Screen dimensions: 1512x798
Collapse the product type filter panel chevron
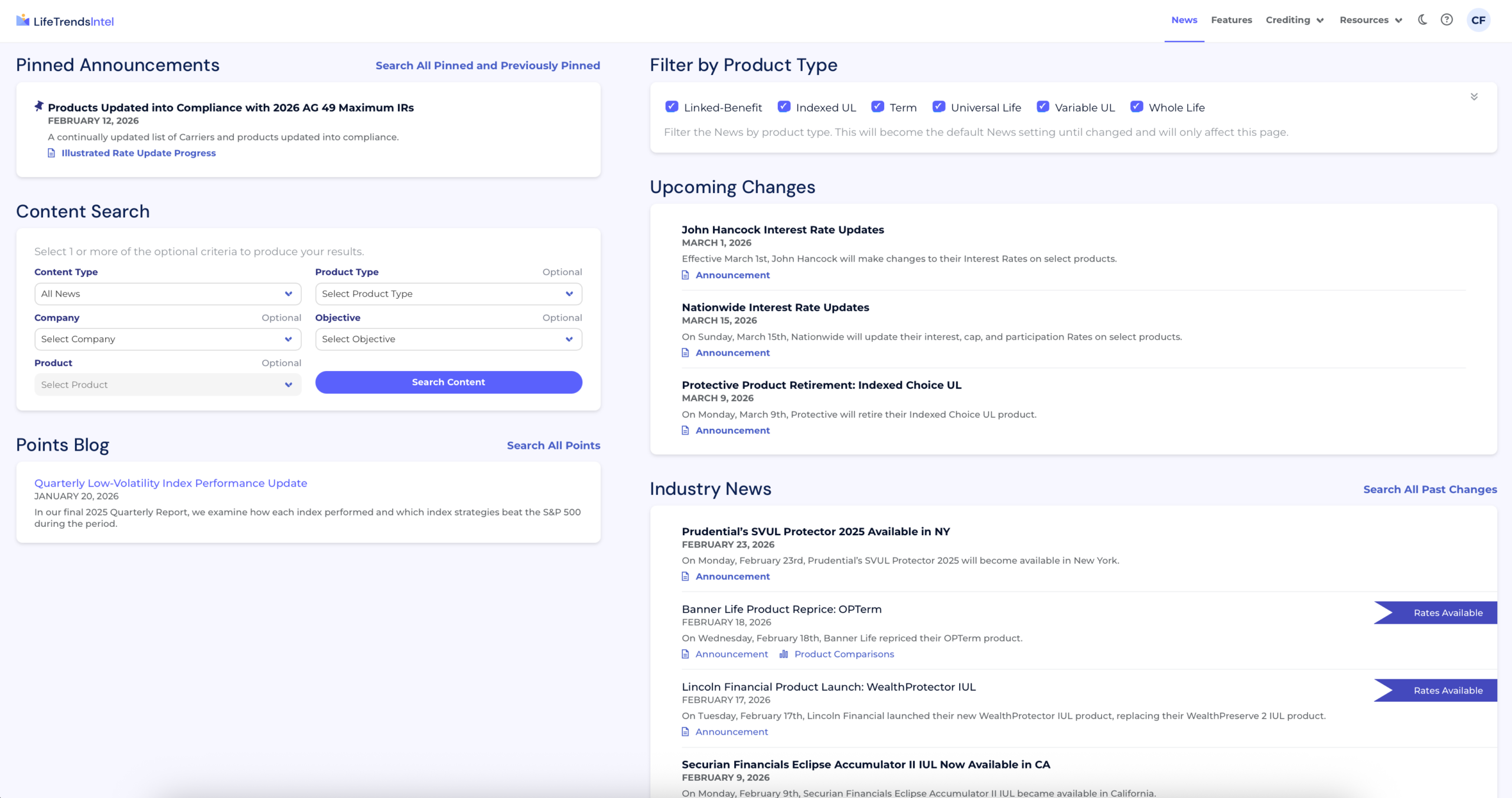coord(1474,97)
